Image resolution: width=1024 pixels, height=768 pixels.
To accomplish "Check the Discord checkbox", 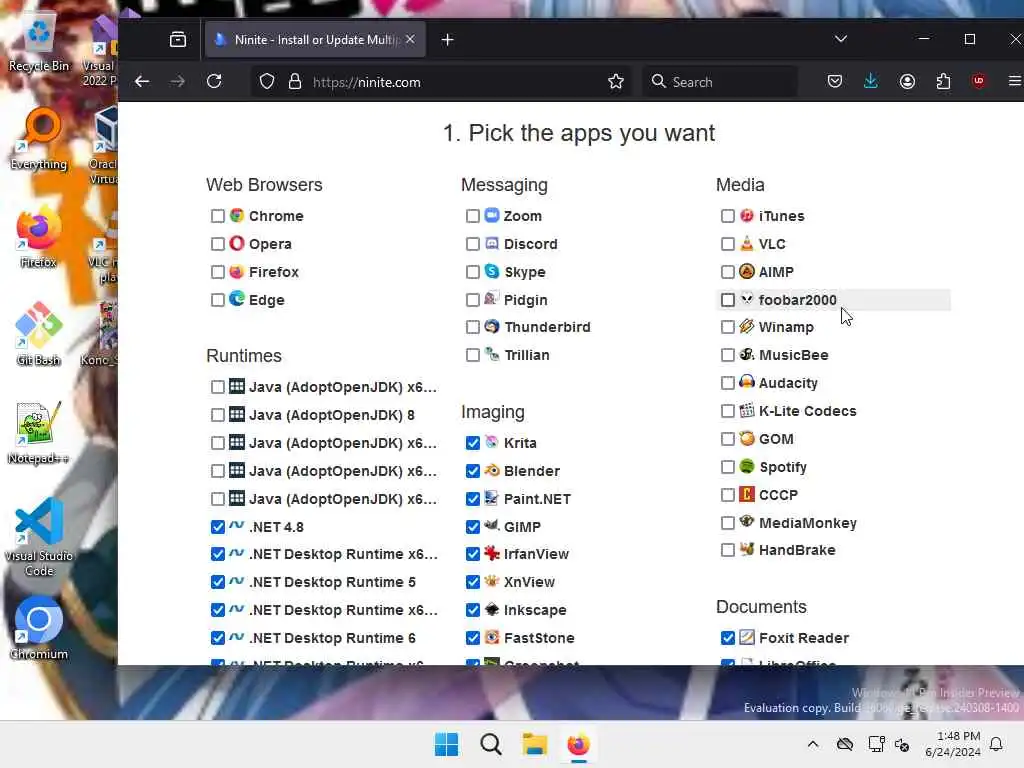I will [472, 244].
